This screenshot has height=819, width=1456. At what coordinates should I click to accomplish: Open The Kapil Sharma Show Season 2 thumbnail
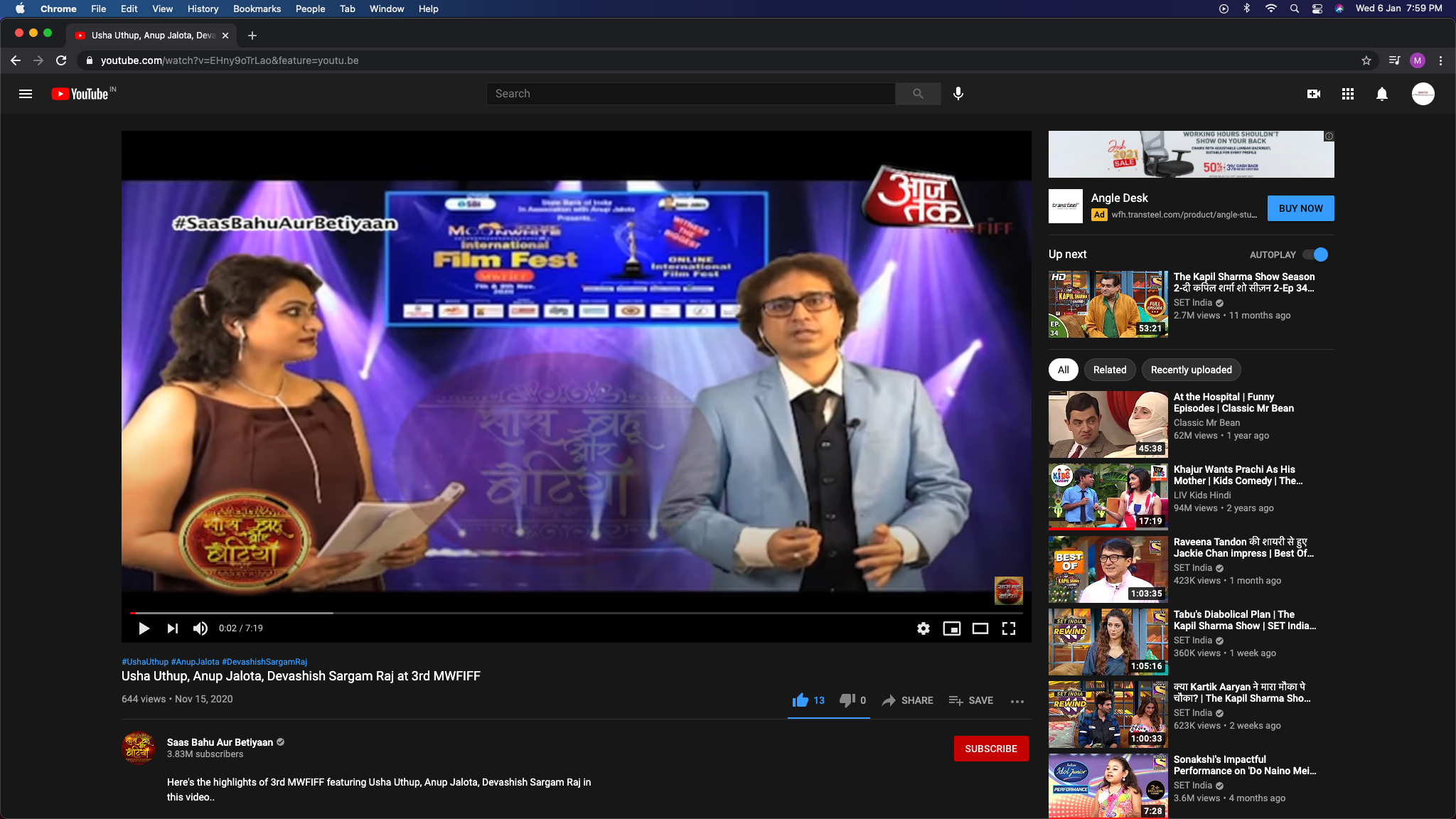click(x=1108, y=304)
